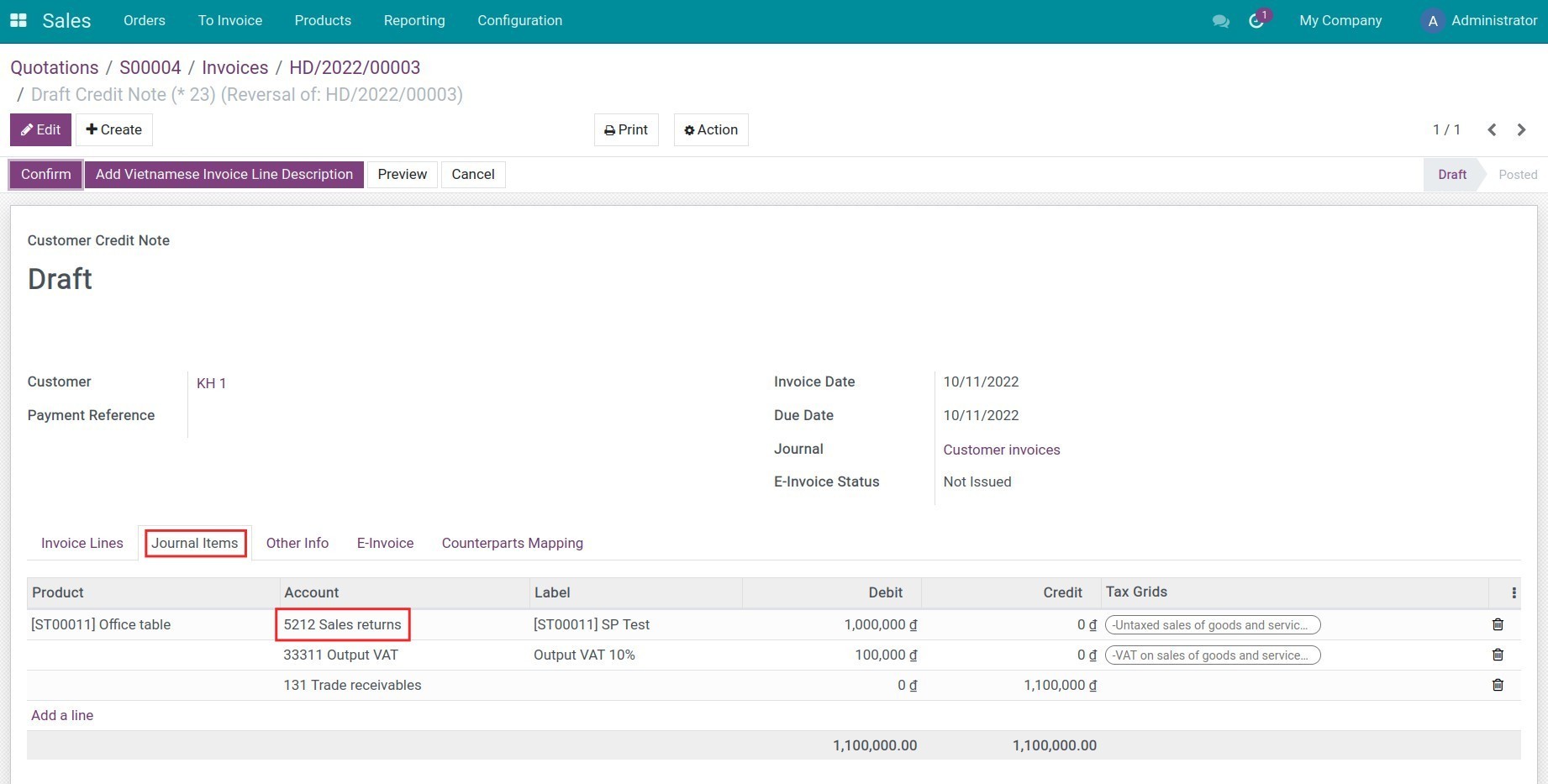The height and width of the screenshot is (784, 1548).
Task: Add a line to the journal items
Action: (x=61, y=715)
